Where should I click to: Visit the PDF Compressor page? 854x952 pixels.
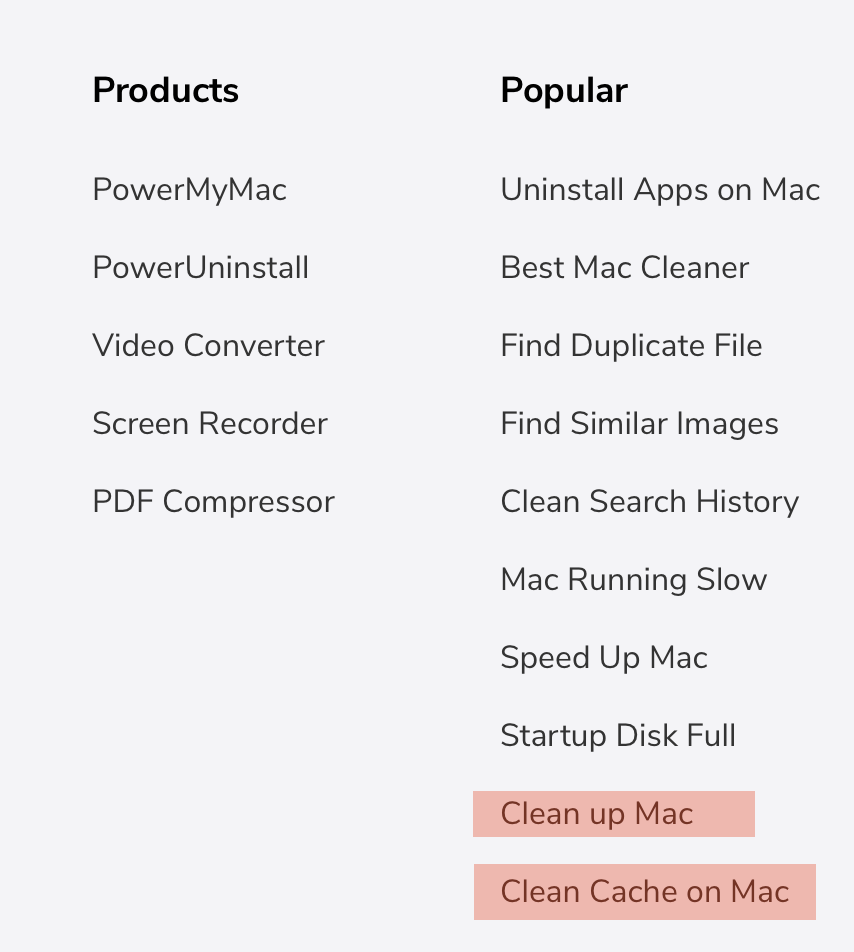213,502
